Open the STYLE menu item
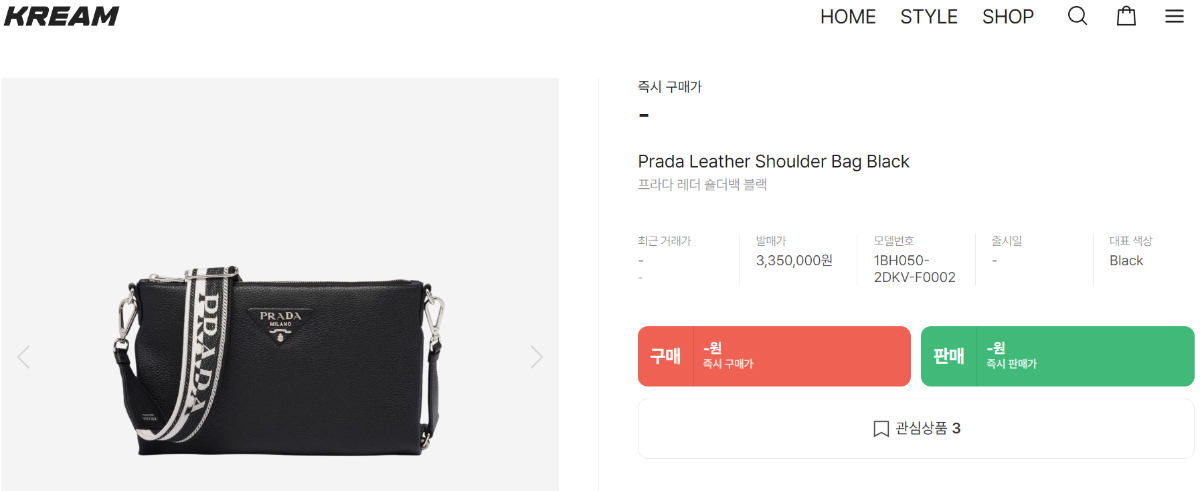The image size is (1200, 491). [929, 17]
